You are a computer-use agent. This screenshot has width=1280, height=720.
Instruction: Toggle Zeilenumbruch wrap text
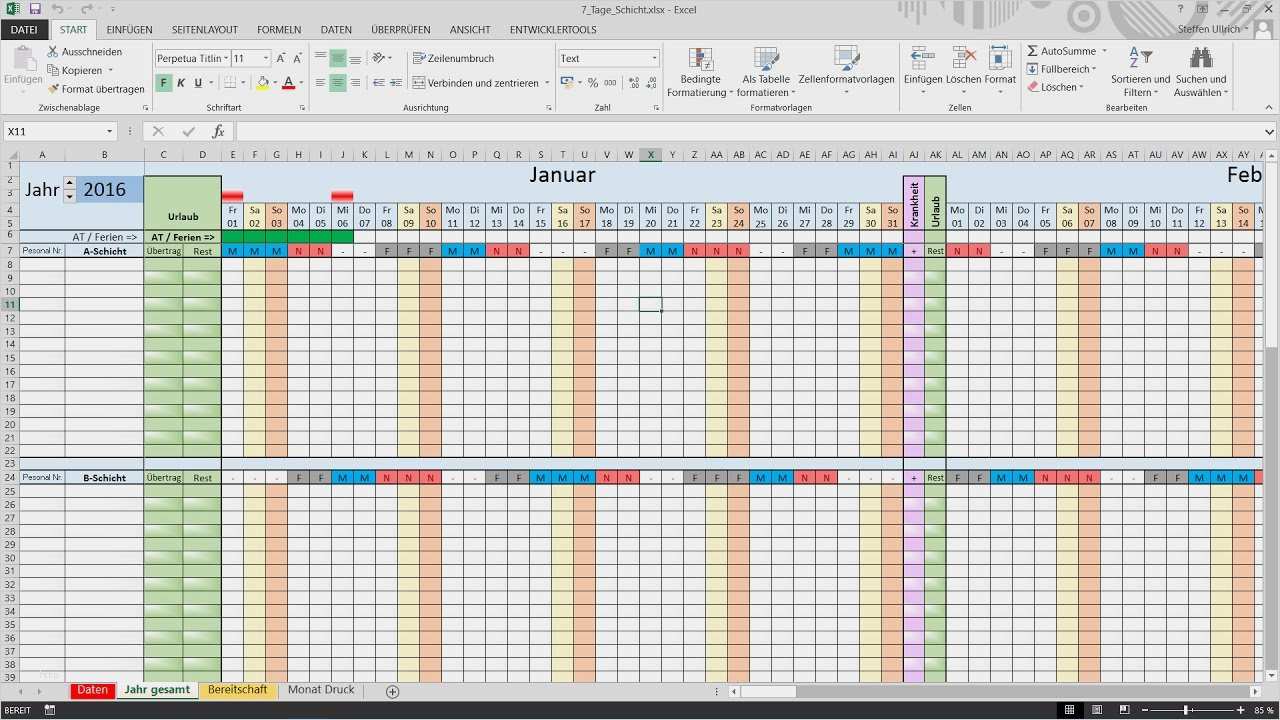pos(453,58)
